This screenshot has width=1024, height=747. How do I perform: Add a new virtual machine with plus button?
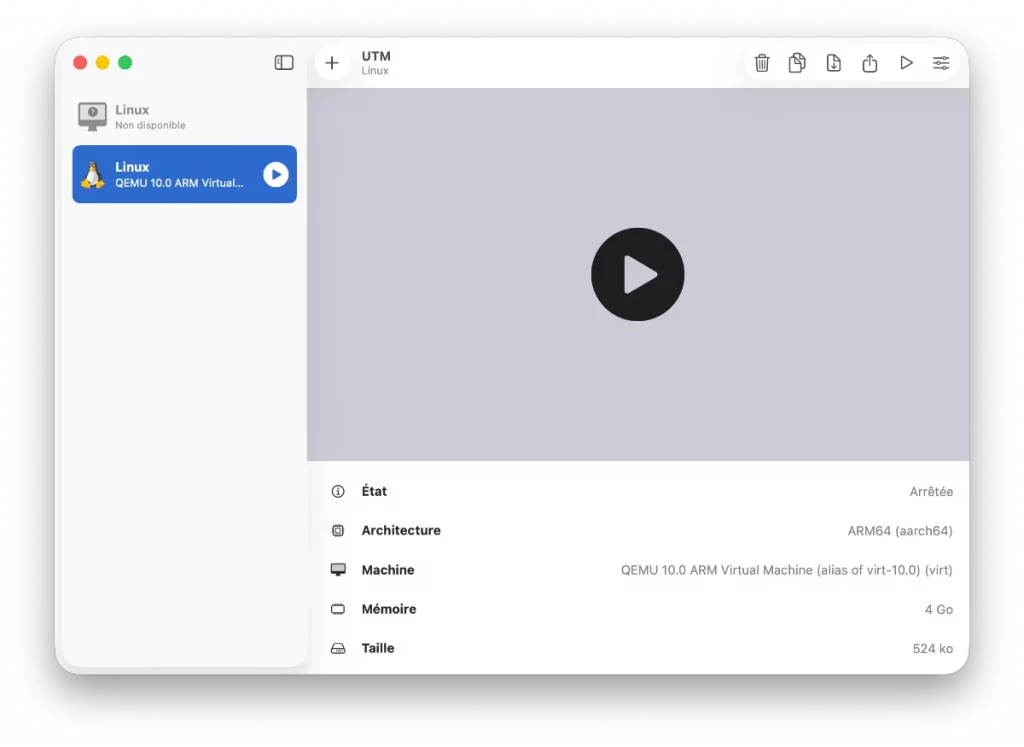point(332,63)
